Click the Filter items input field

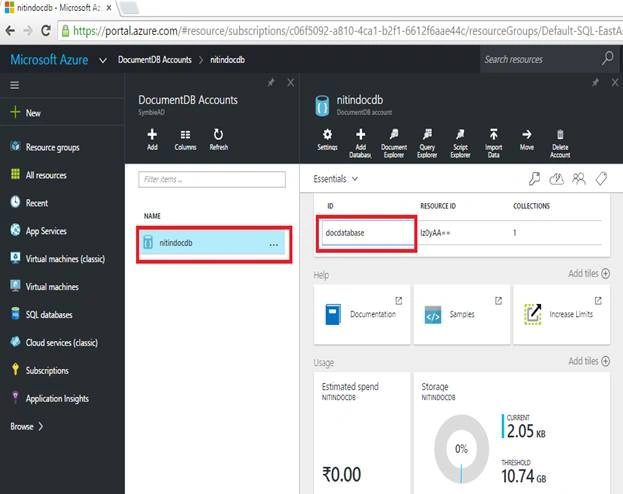click(212, 179)
